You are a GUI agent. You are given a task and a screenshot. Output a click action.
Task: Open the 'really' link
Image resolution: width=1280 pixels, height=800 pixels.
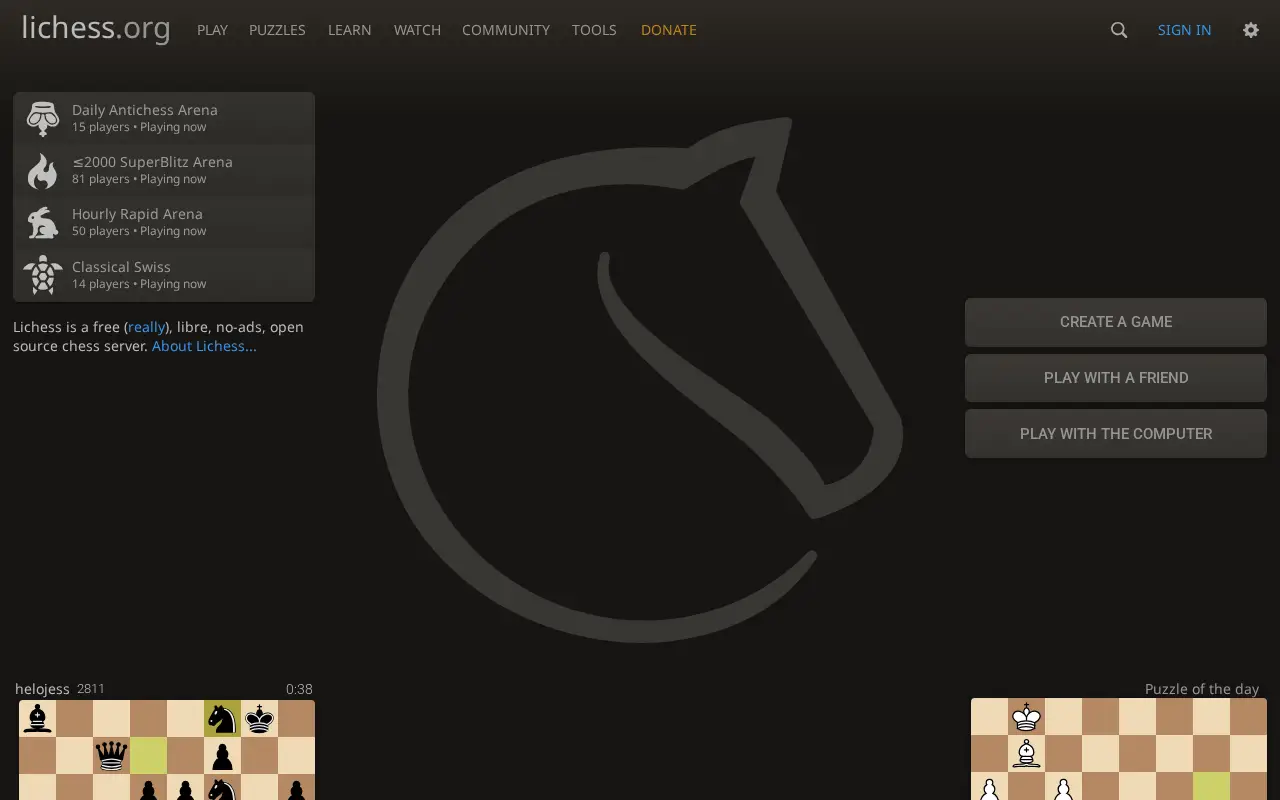(x=147, y=327)
